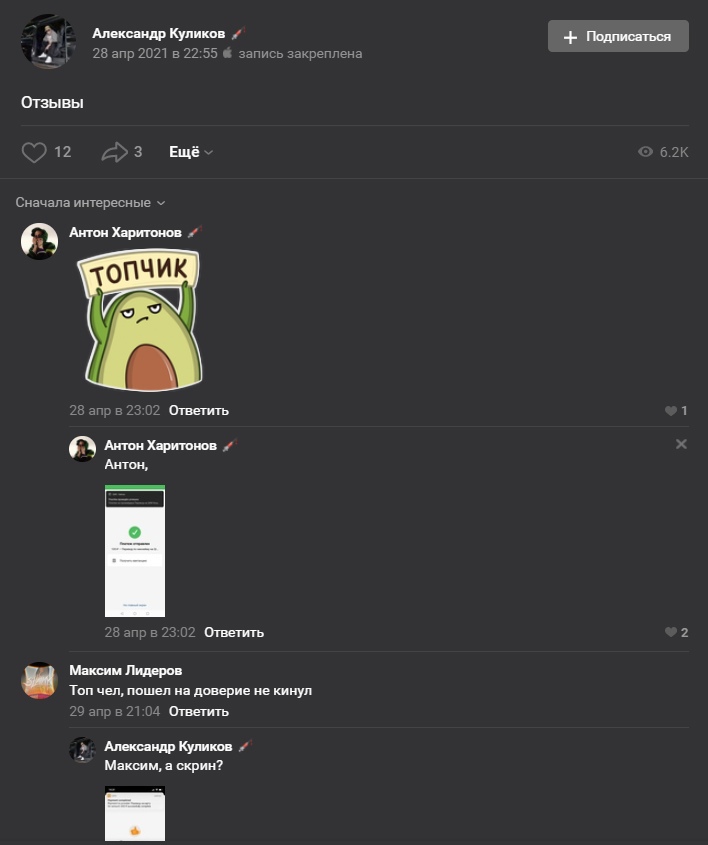708x845 pixels.
Task: Open Максим Лидеров's avatar
Action: (x=39, y=681)
